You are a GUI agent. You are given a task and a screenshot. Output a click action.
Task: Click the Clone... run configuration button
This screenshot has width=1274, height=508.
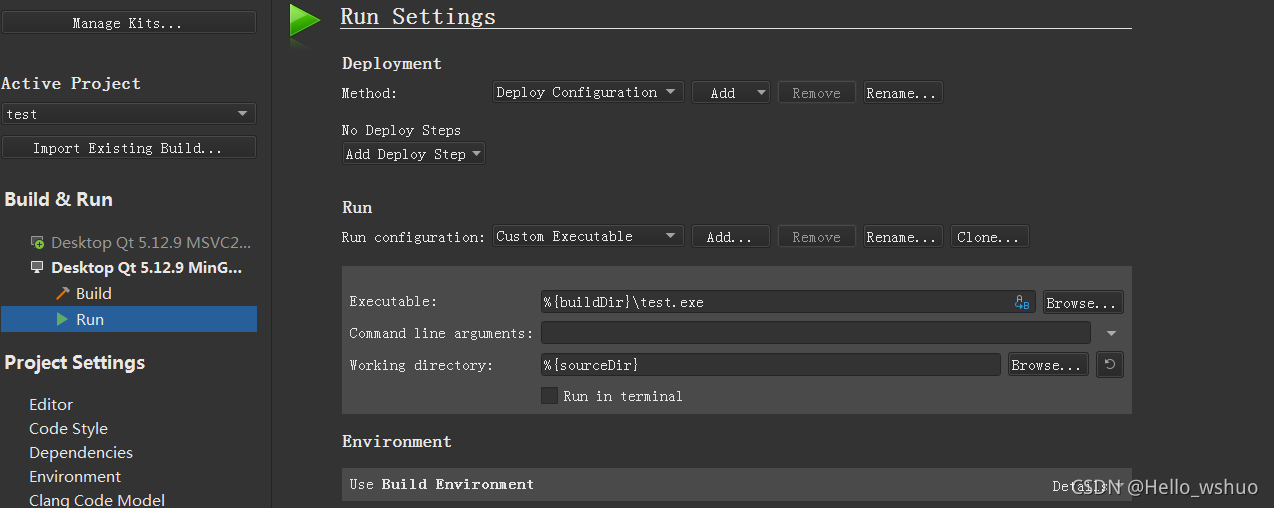pyautogui.click(x=988, y=237)
